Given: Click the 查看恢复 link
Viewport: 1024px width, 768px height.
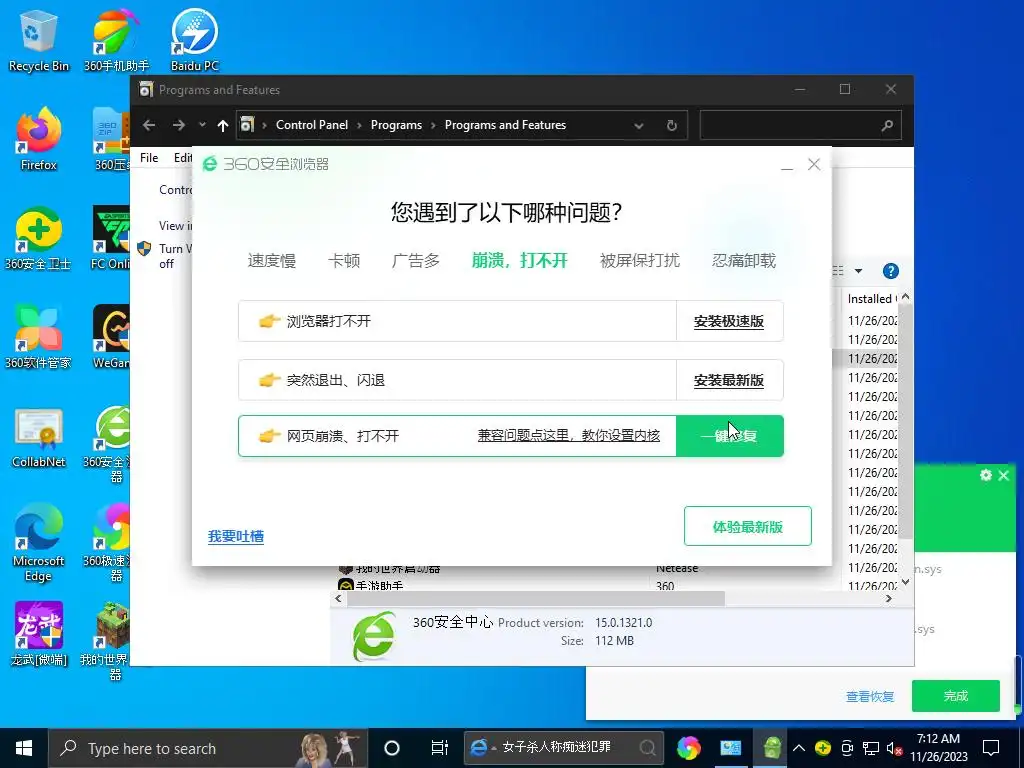Looking at the screenshot, I should tap(870, 697).
